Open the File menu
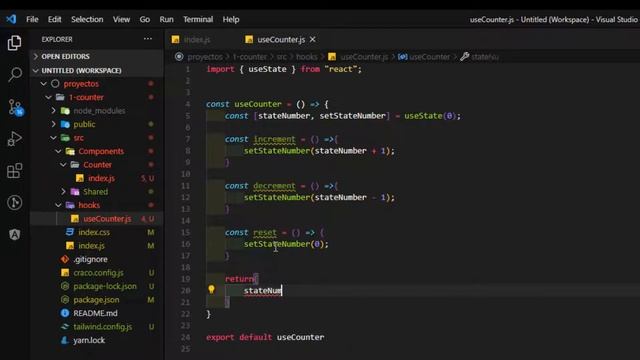Viewport: 640px width, 360px height. tap(32, 19)
